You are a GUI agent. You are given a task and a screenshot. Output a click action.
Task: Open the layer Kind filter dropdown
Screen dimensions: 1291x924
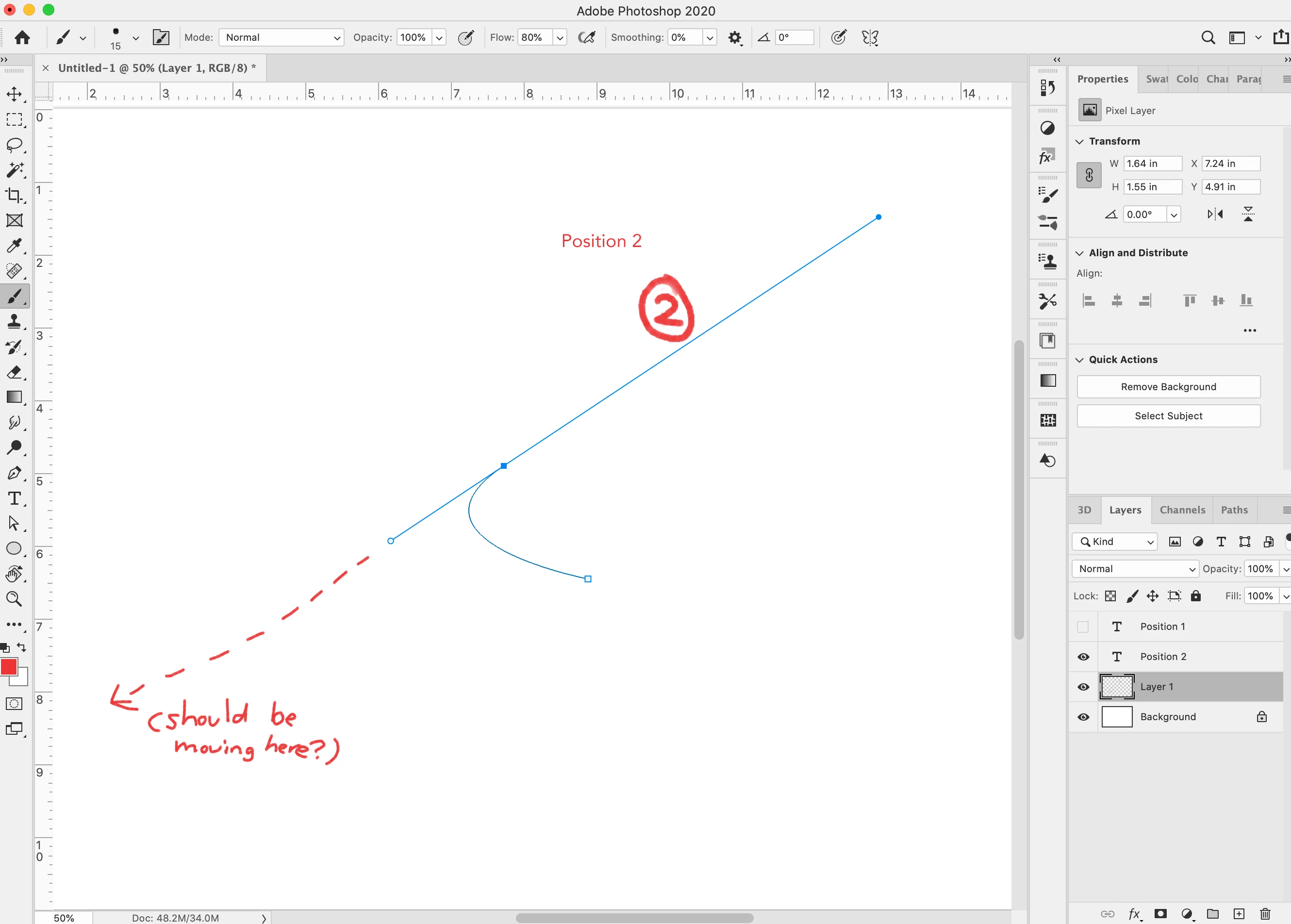tap(1115, 542)
